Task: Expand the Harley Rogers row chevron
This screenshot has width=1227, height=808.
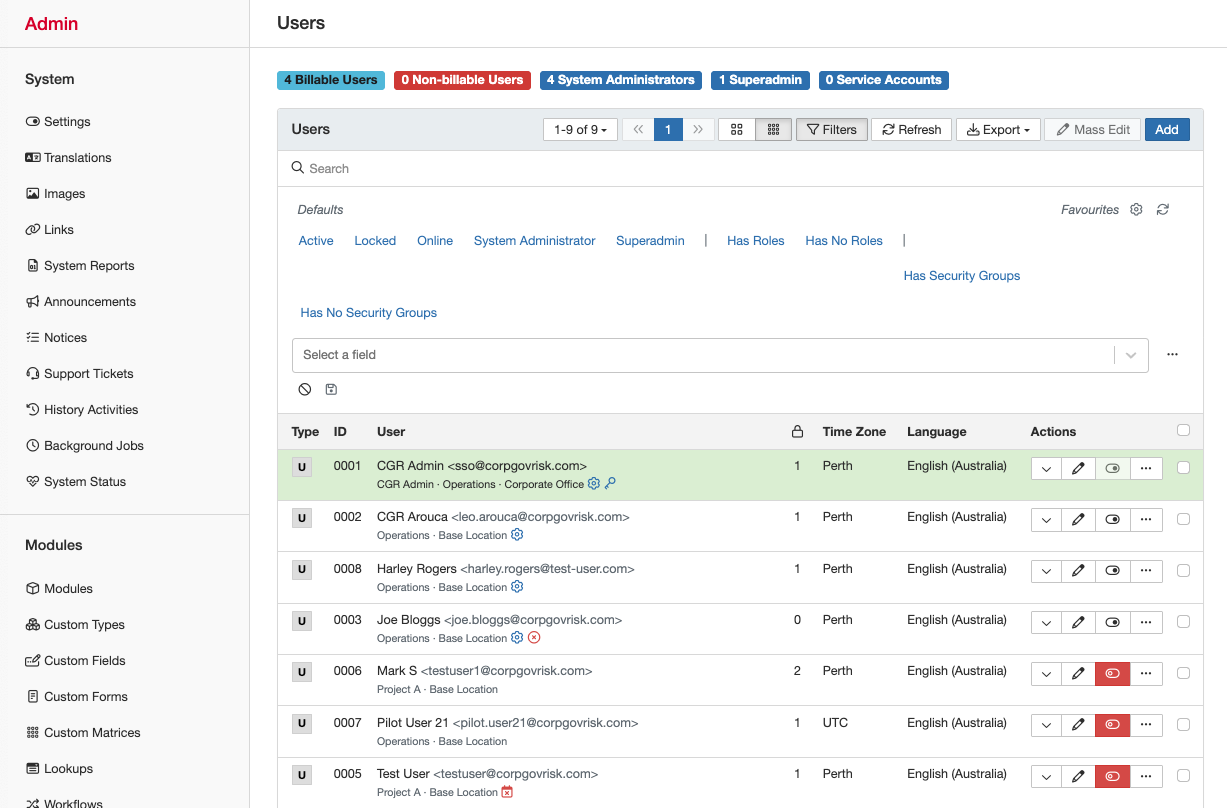Action: 1046,571
